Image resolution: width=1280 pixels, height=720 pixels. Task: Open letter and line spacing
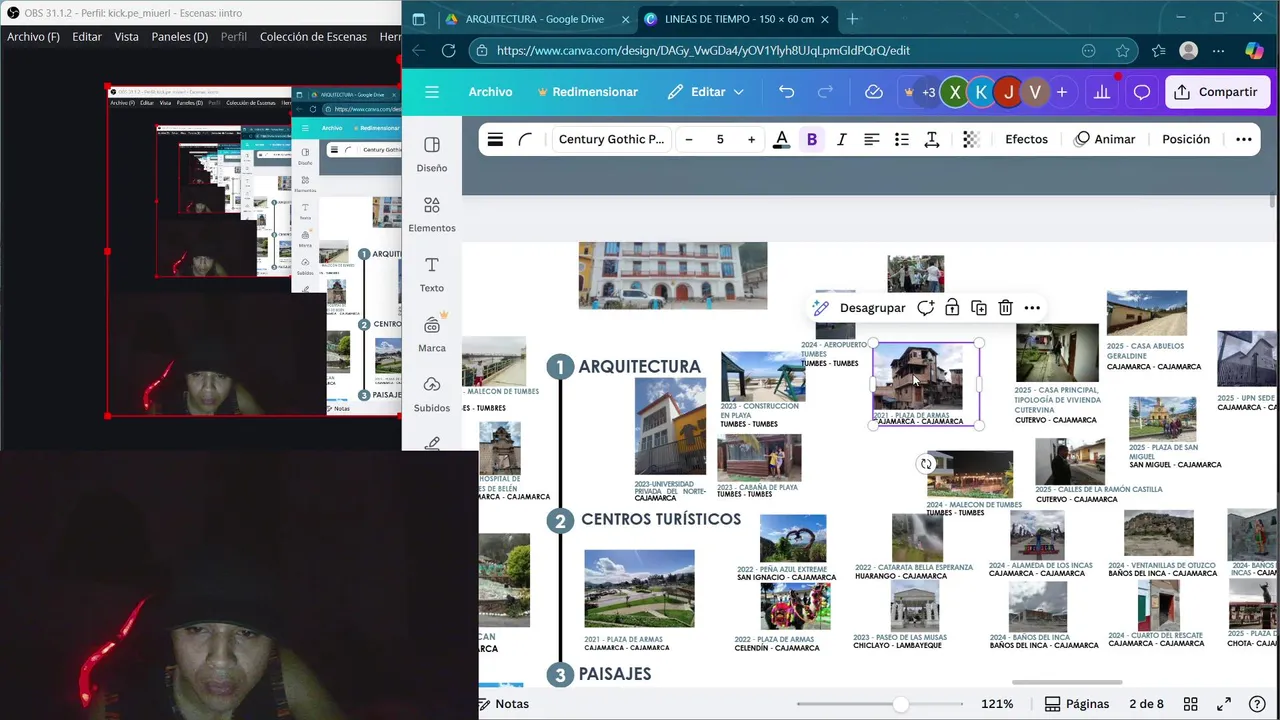(931, 140)
